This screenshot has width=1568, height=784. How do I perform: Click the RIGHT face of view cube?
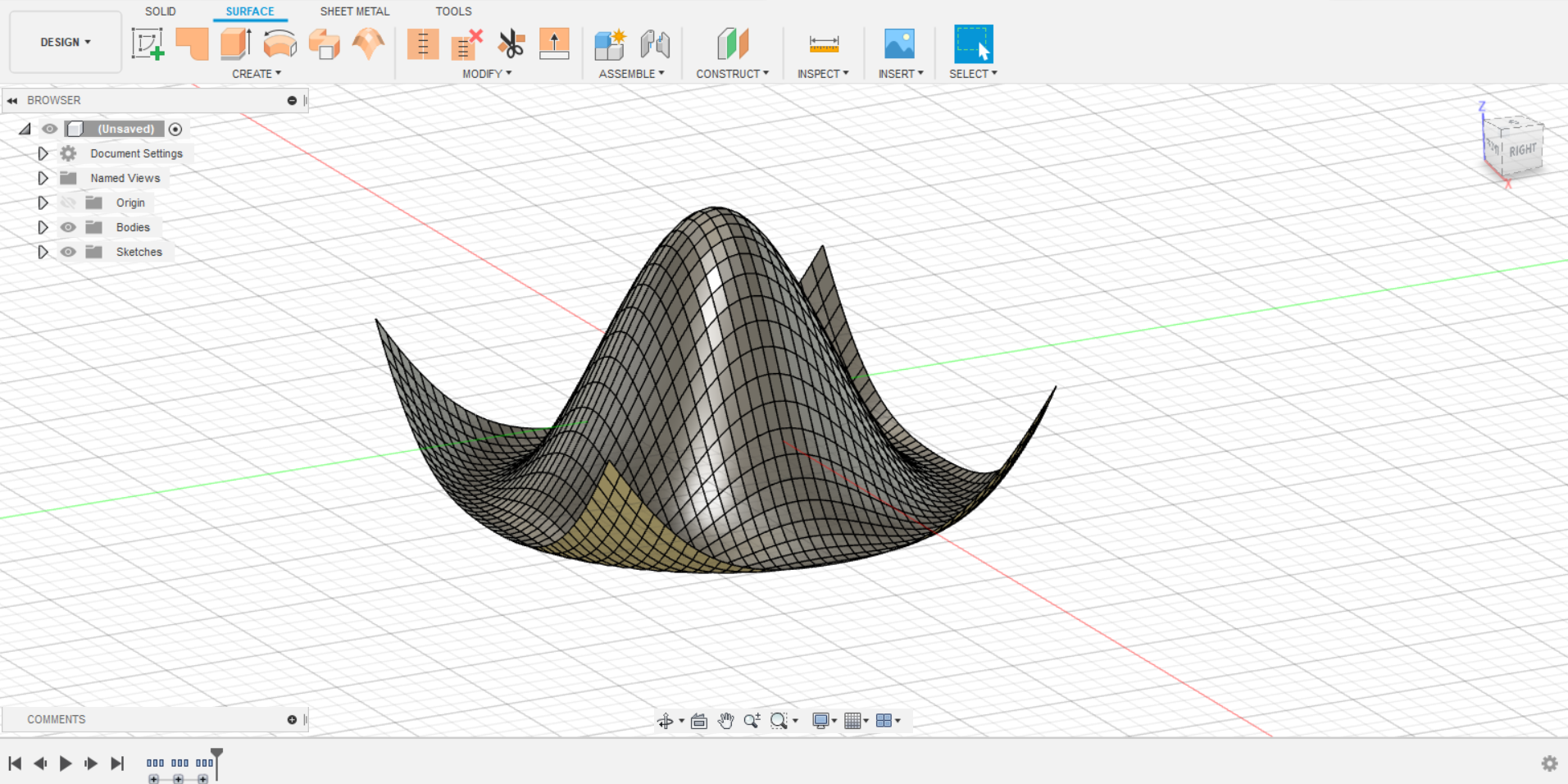pos(1522,150)
